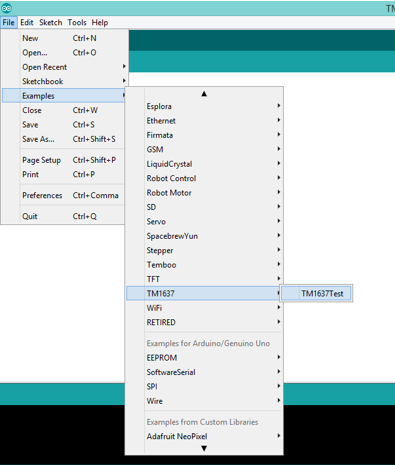Viewport: 395px width, 465px height.
Task: Open the Help menu
Action: click(x=100, y=23)
